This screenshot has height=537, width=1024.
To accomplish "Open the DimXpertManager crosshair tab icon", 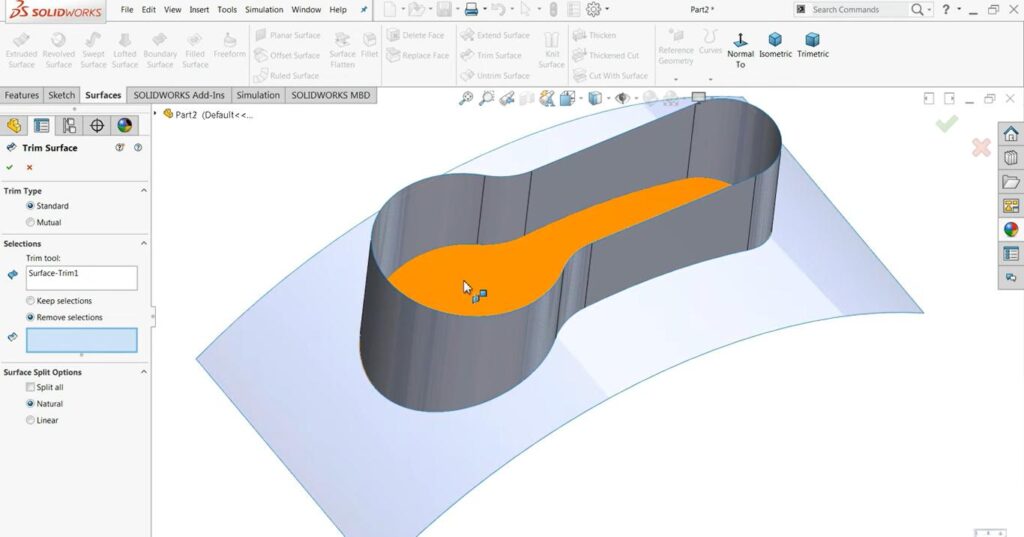I will (97, 125).
